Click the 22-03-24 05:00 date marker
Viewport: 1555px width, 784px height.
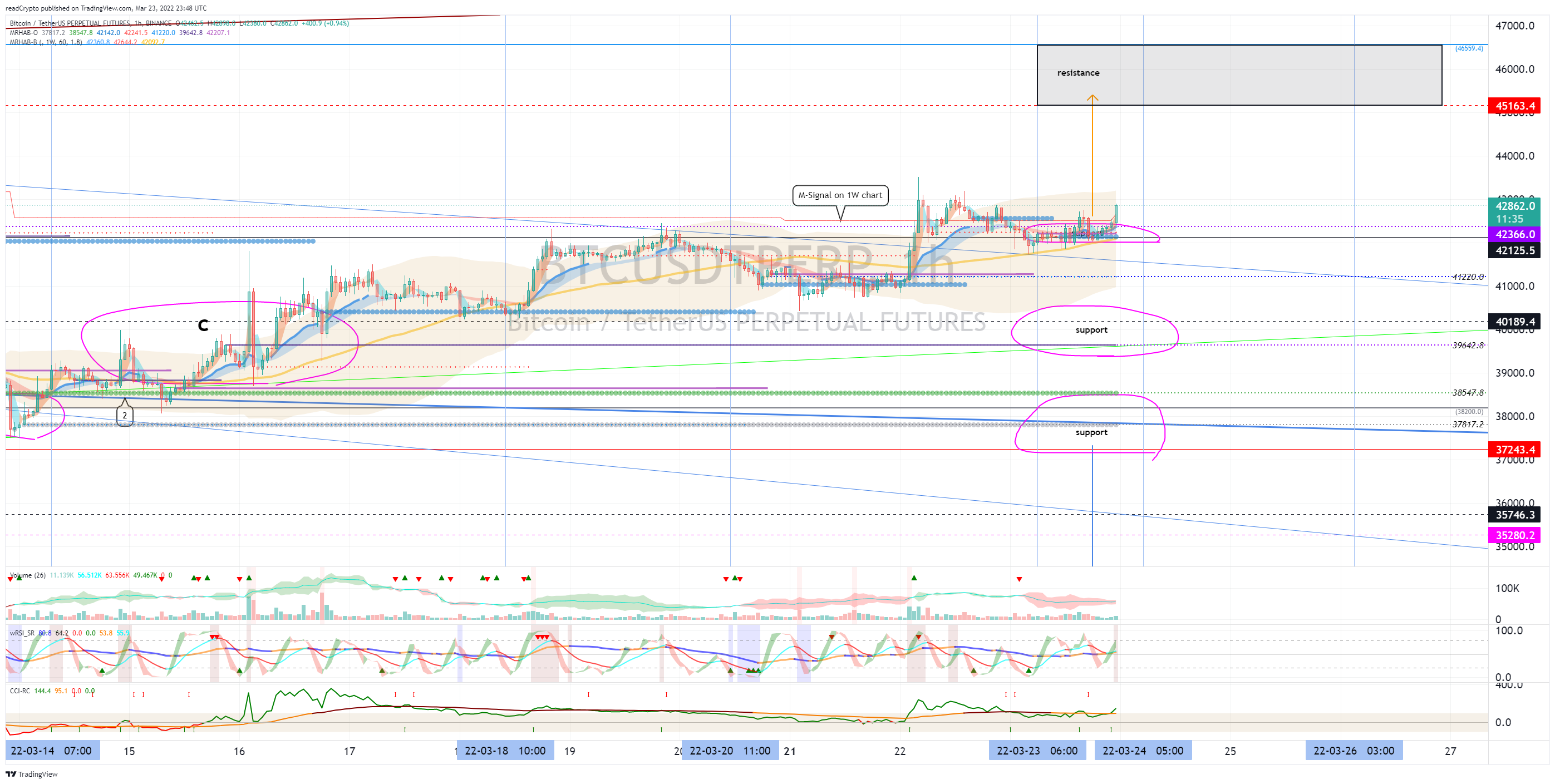(1143, 751)
